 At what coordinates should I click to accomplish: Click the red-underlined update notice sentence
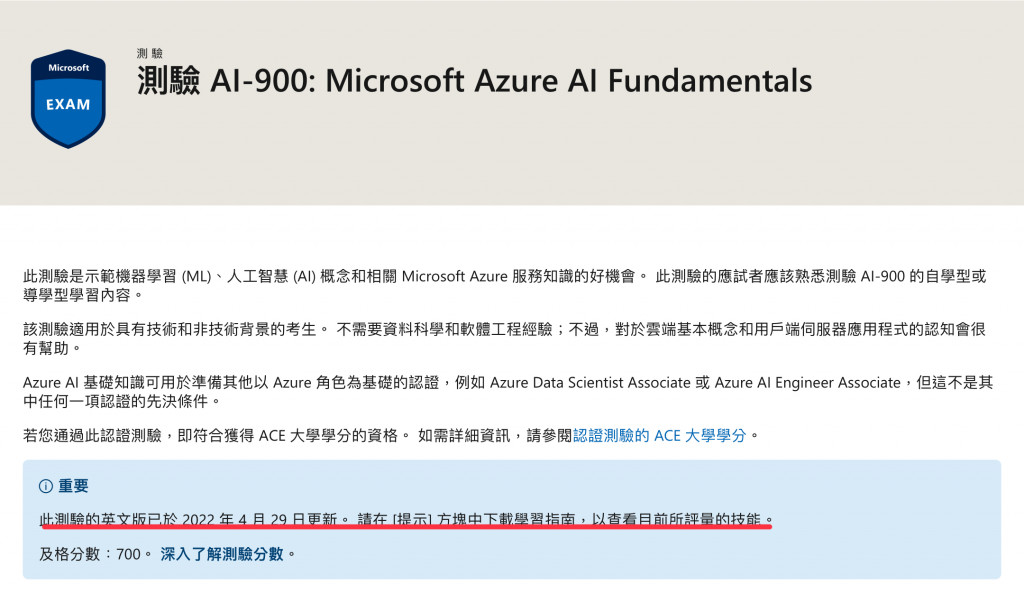tap(406, 520)
